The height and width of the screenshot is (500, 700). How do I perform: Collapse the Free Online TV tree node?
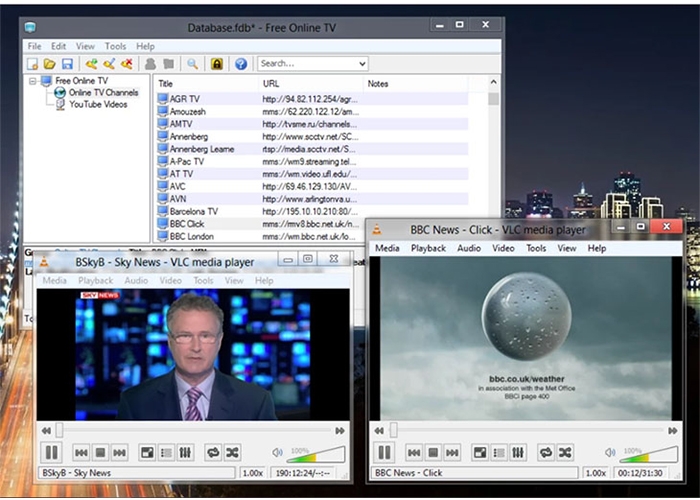coord(33,81)
